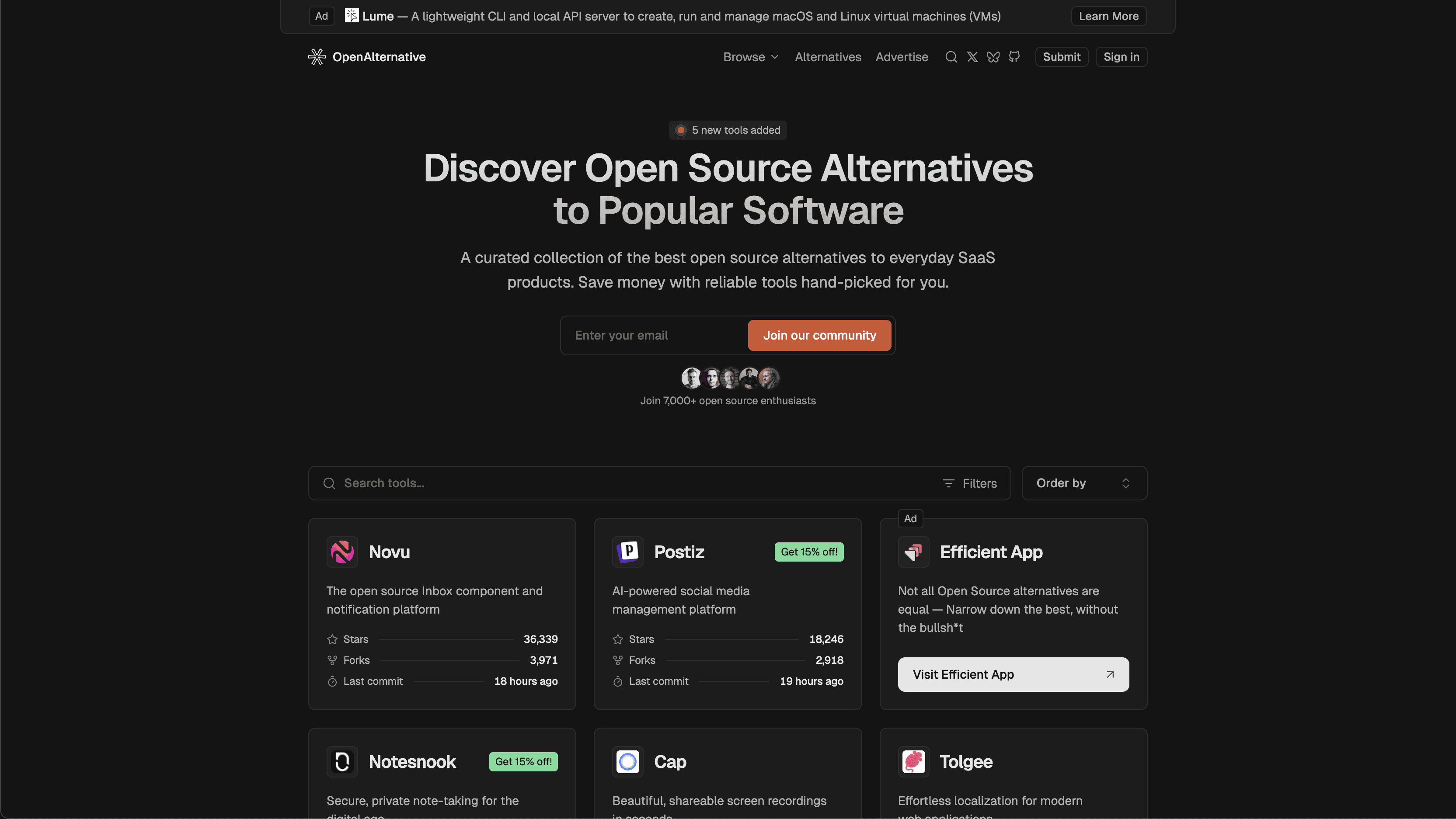Image resolution: width=1456 pixels, height=819 pixels.
Task: Click the OpenAlternative brand name
Action: (x=379, y=57)
